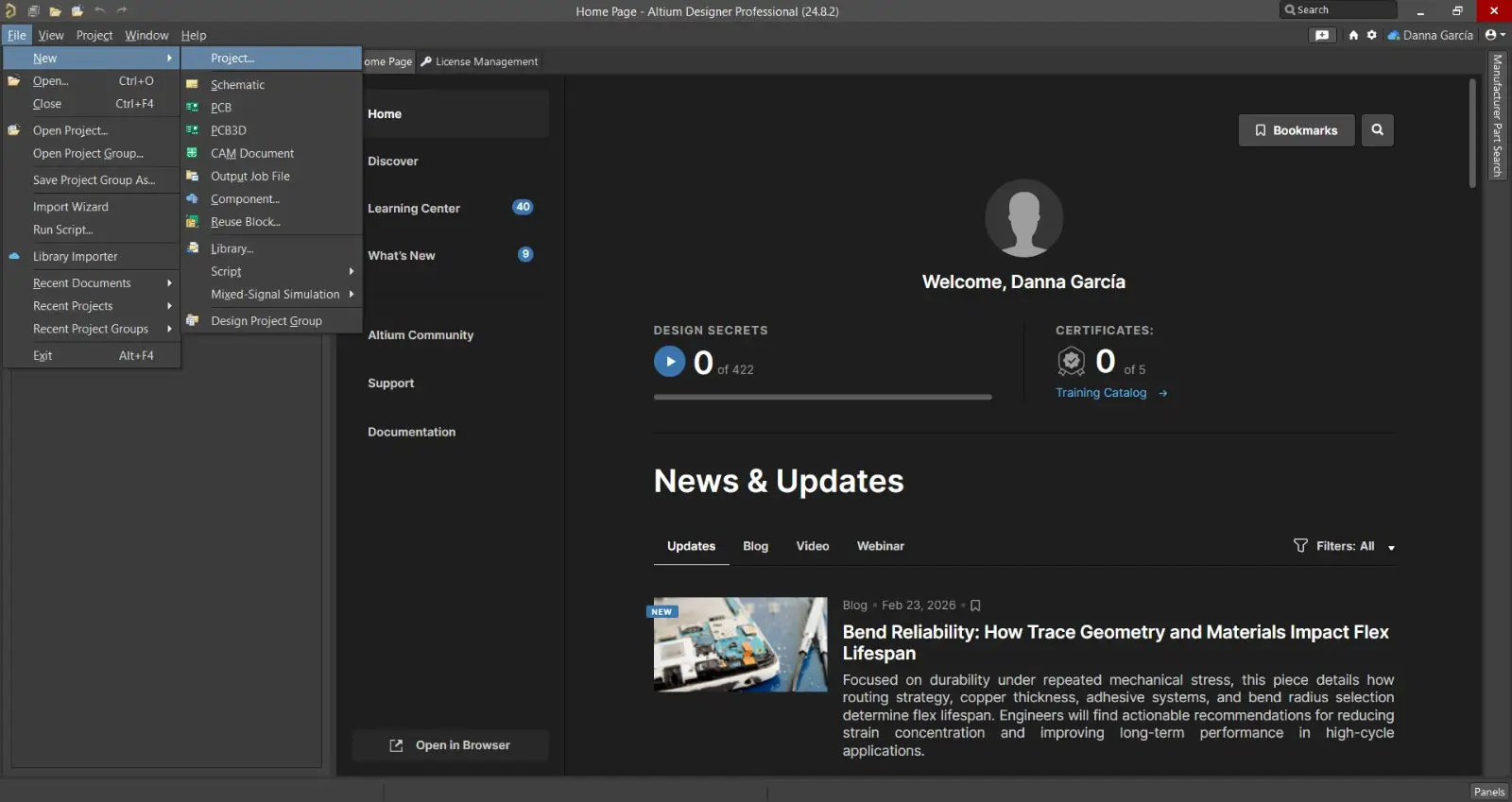Screen dimensions: 1512x802
Task: Click the open project icon in title bar
Action: (77, 11)
